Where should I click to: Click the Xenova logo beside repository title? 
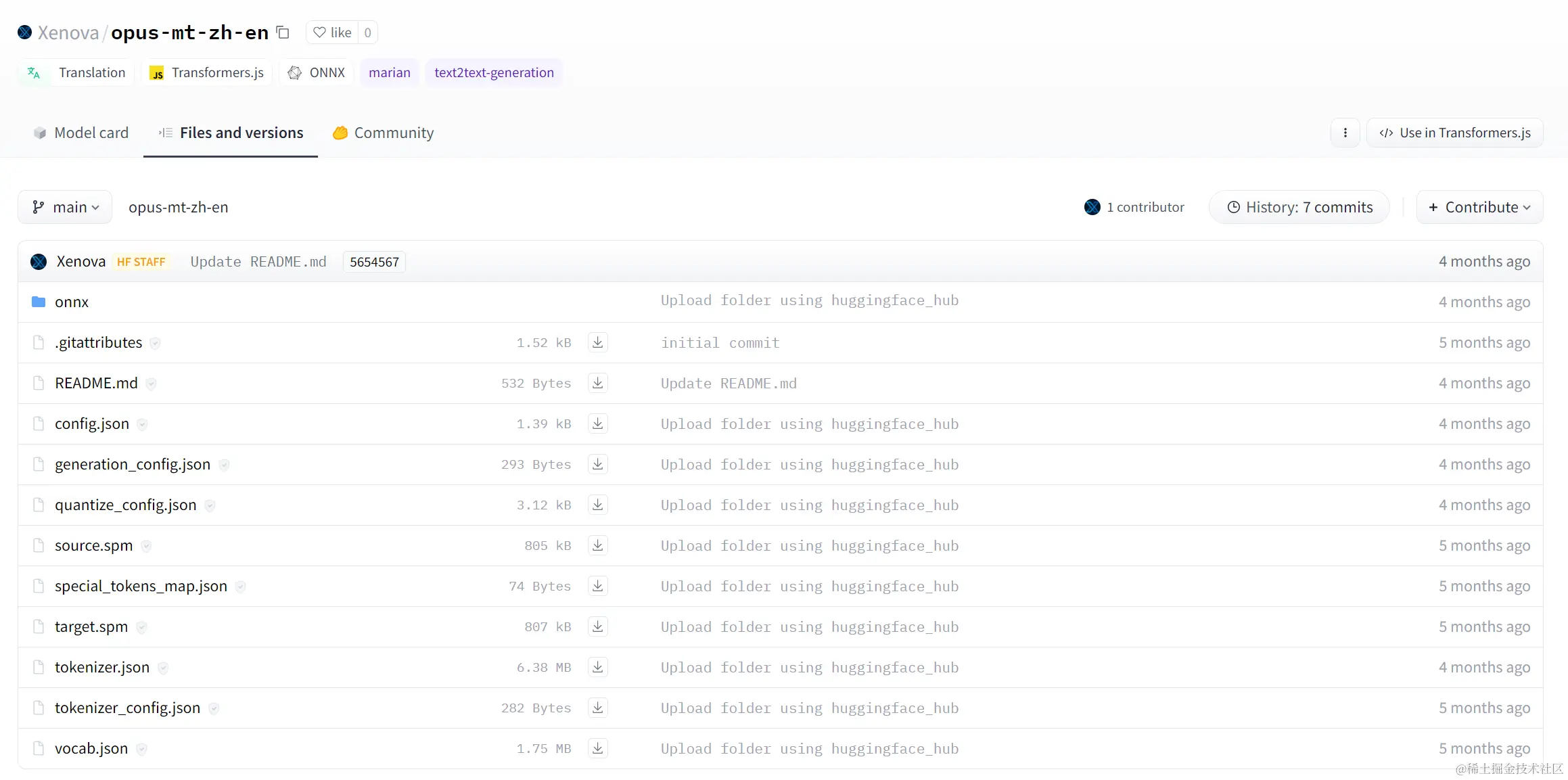tap(25, 32)
